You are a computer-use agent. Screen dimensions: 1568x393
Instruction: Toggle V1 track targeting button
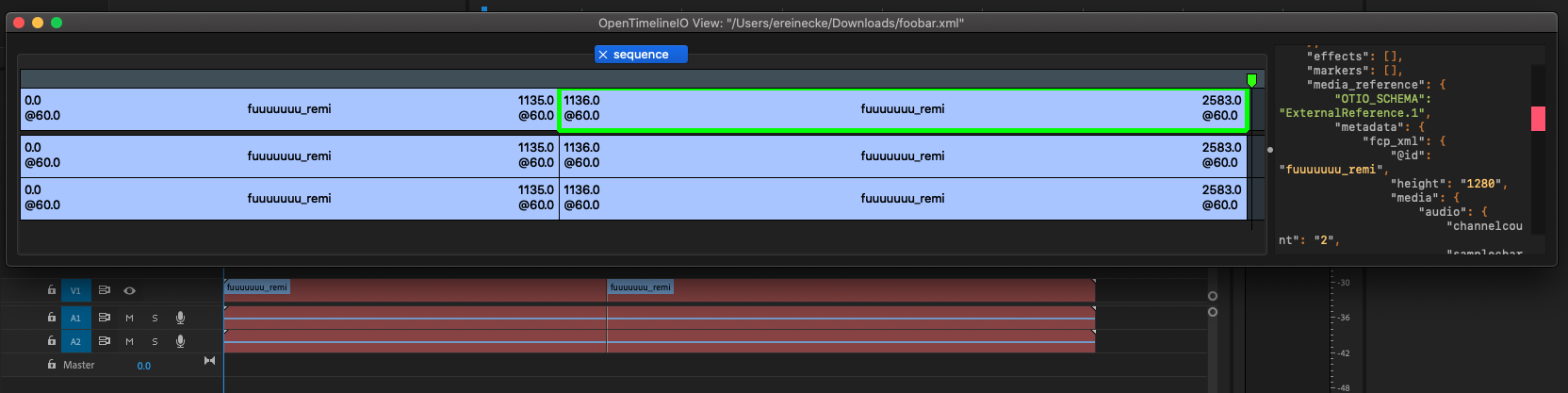pos(76,290)
